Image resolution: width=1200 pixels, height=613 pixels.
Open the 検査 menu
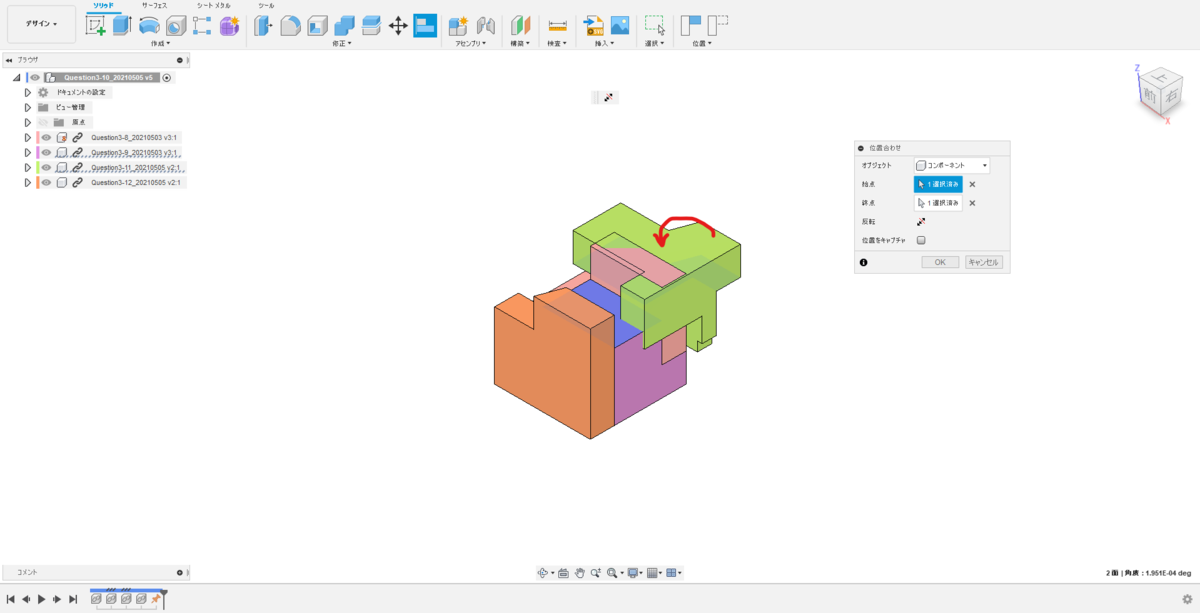click(x=557, y=44)
